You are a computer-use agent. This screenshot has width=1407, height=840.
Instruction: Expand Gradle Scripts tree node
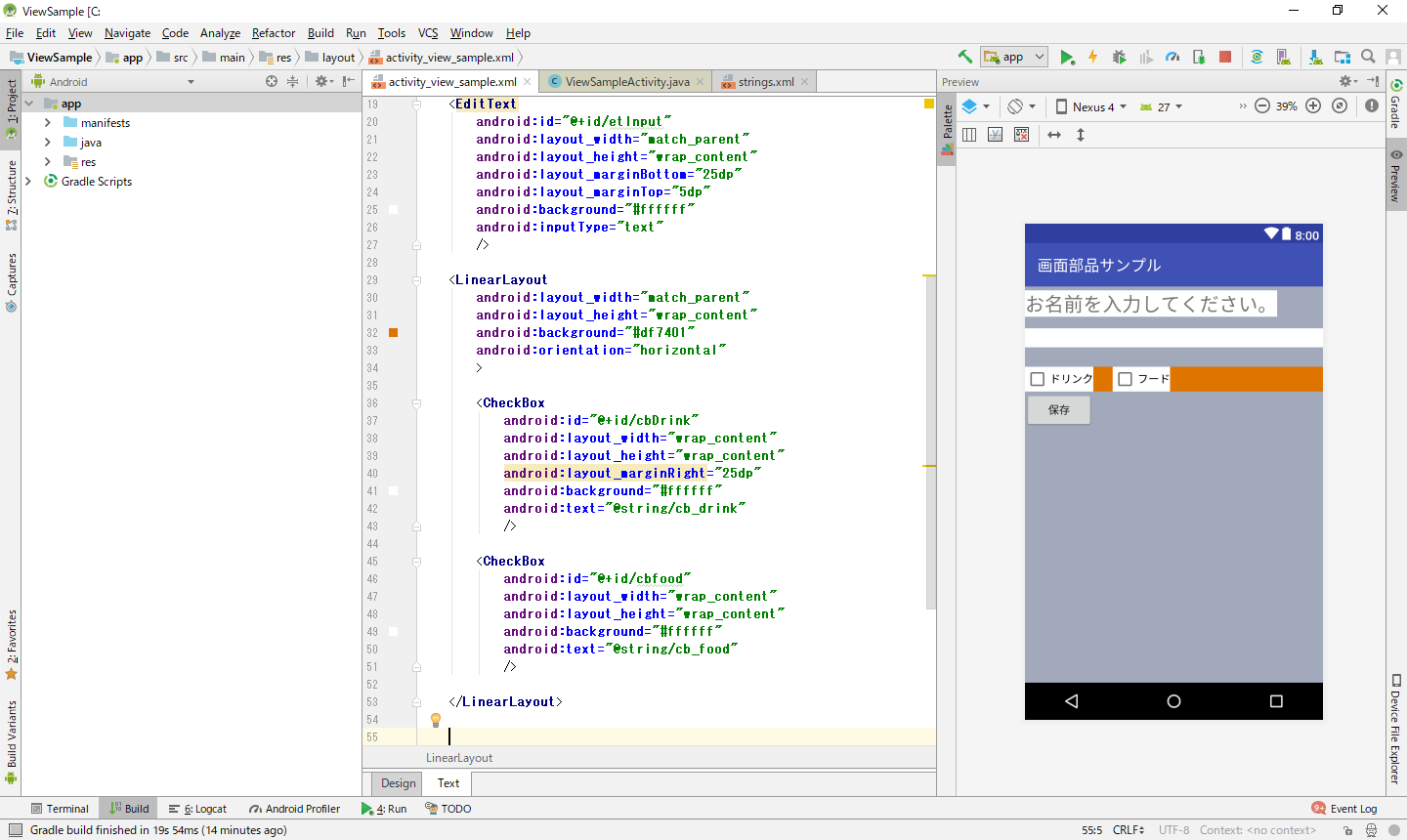tap(28, 182)
